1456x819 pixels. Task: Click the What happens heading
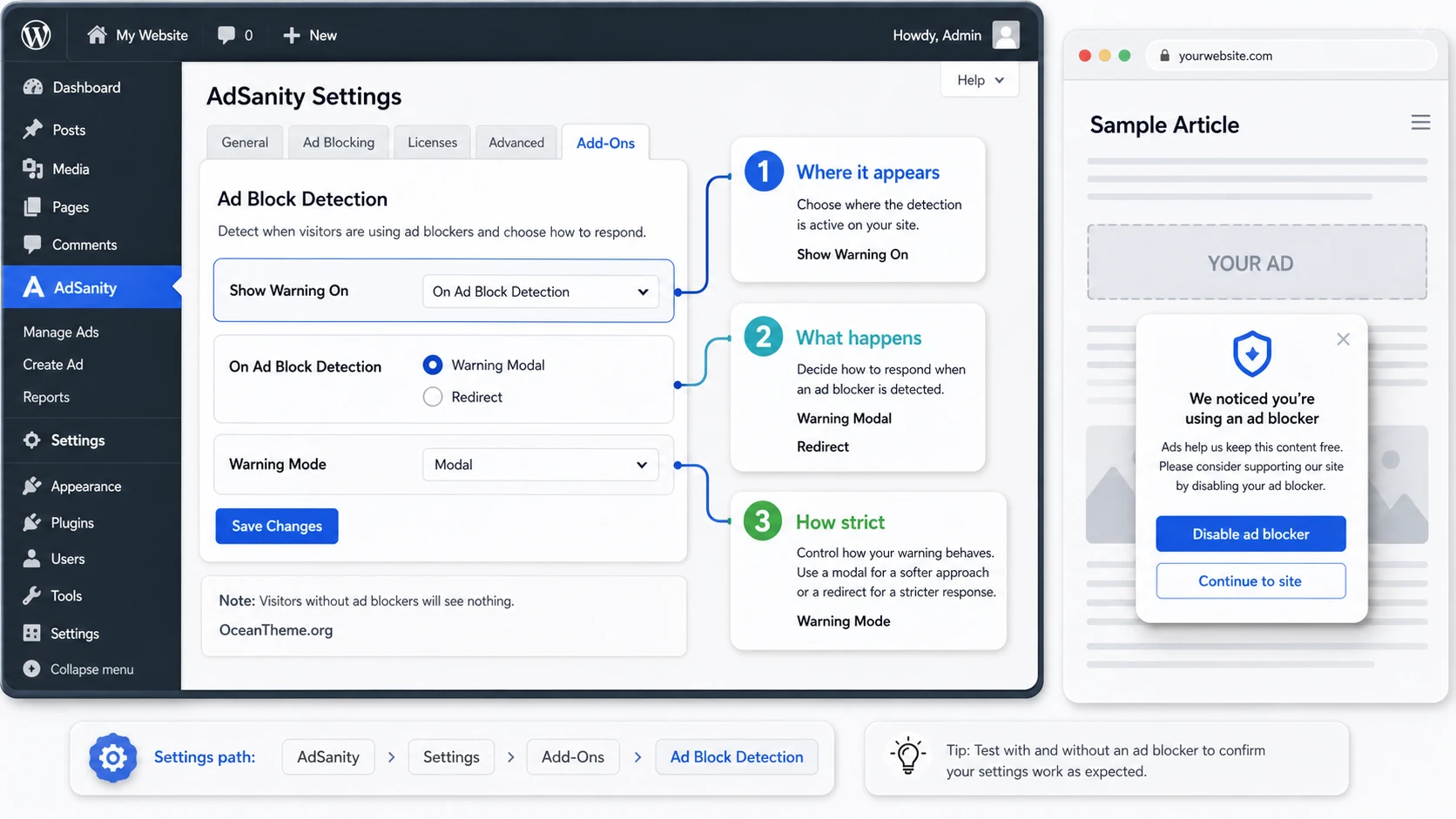point(859,338)
